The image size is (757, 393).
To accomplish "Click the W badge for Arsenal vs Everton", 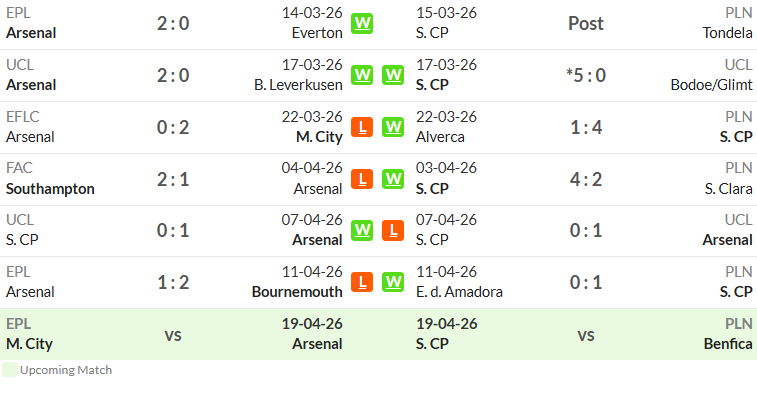I will pos(362,23).
